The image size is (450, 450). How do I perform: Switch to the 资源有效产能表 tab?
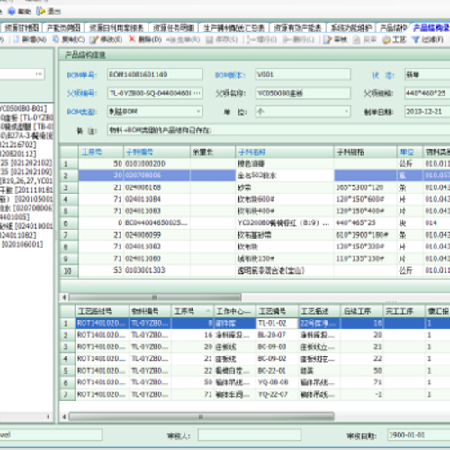[x=297, y=28]
